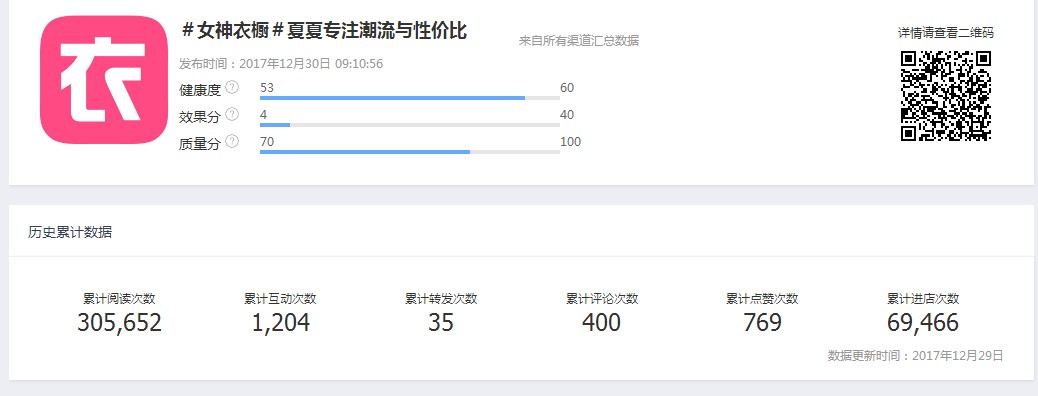The width and height of the screenshot is (1038, 396).
Task: Click the 累计评论次数 value 400
Action: [602, 322]
